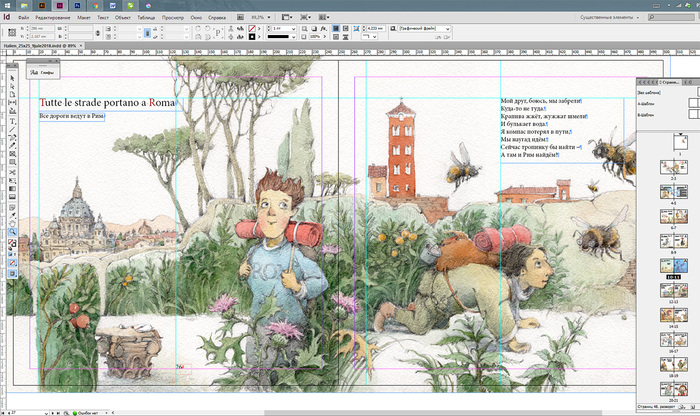Select the Direct Selection tool
Image resolution: width=700 pixels, height=416 pixels.
tap(12, 85)
